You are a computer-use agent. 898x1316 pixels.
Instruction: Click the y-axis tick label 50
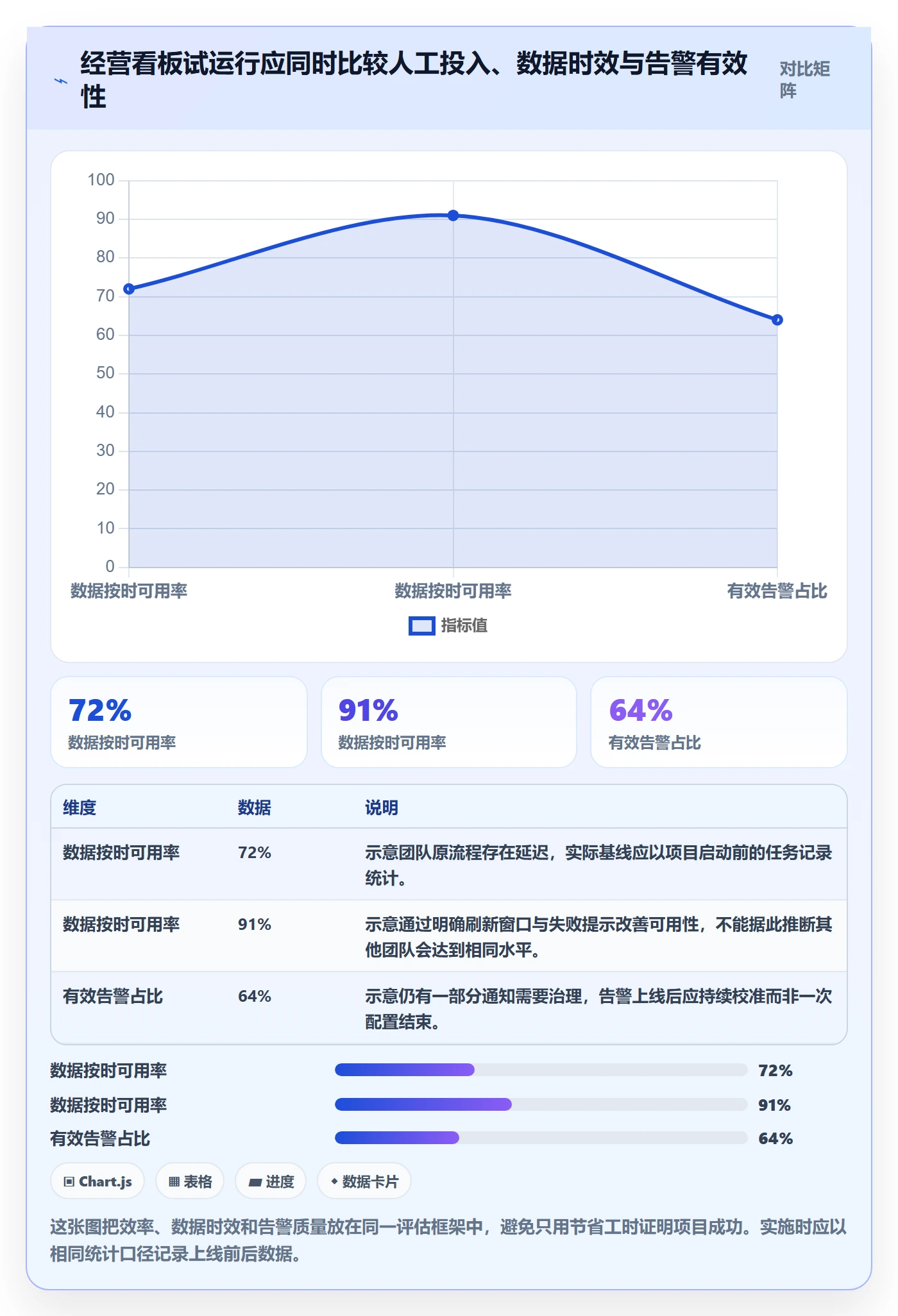point(105,373)
